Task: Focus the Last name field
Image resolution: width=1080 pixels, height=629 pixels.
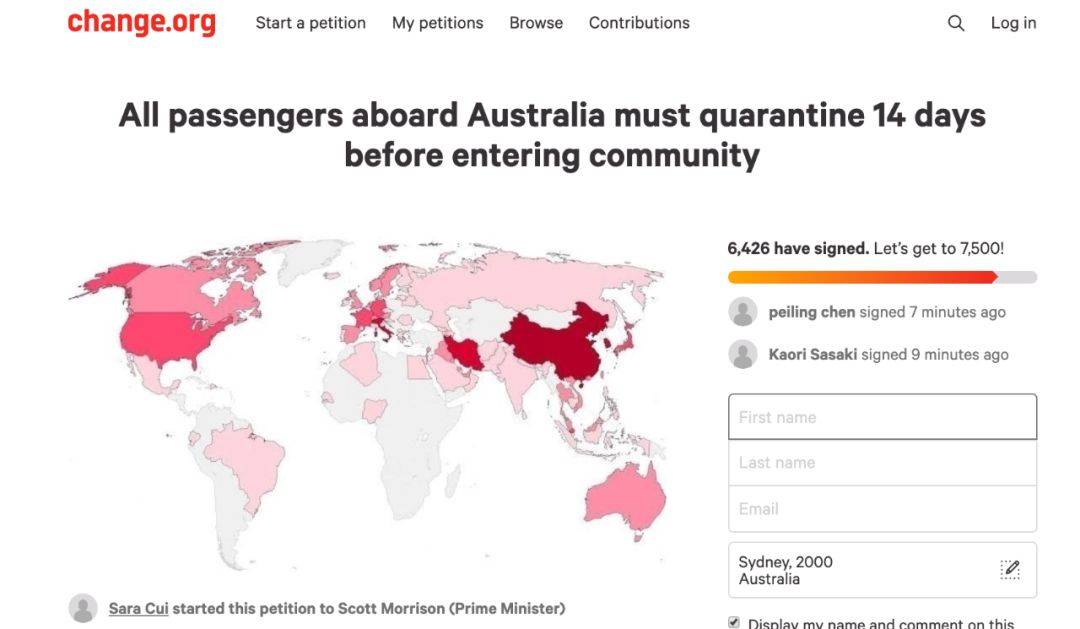Action: click(x=882, y=463)
